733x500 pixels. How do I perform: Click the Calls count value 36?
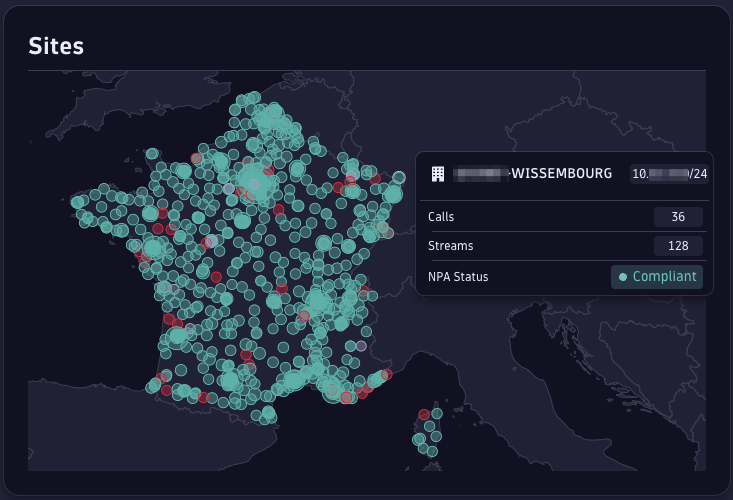click(678, 217)
